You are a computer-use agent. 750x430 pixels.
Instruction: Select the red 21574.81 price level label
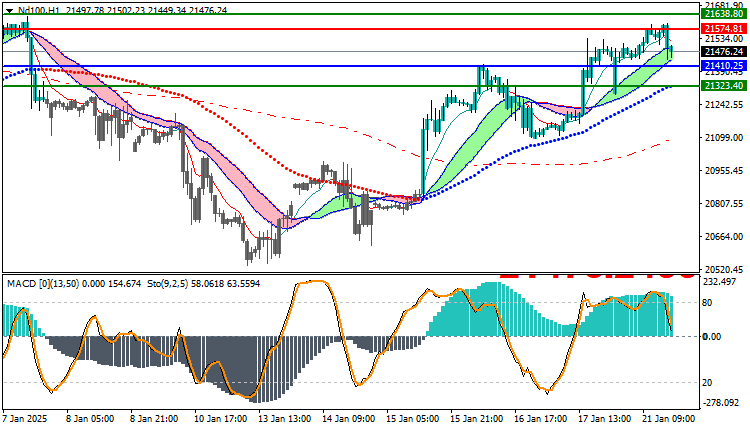[x=724, y=29]
